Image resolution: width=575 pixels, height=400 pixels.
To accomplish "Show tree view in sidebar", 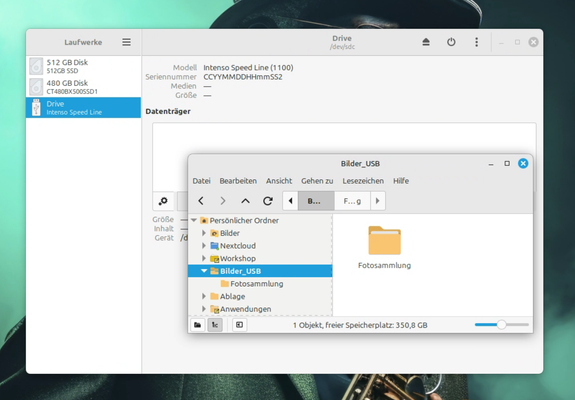I will 215,325.
